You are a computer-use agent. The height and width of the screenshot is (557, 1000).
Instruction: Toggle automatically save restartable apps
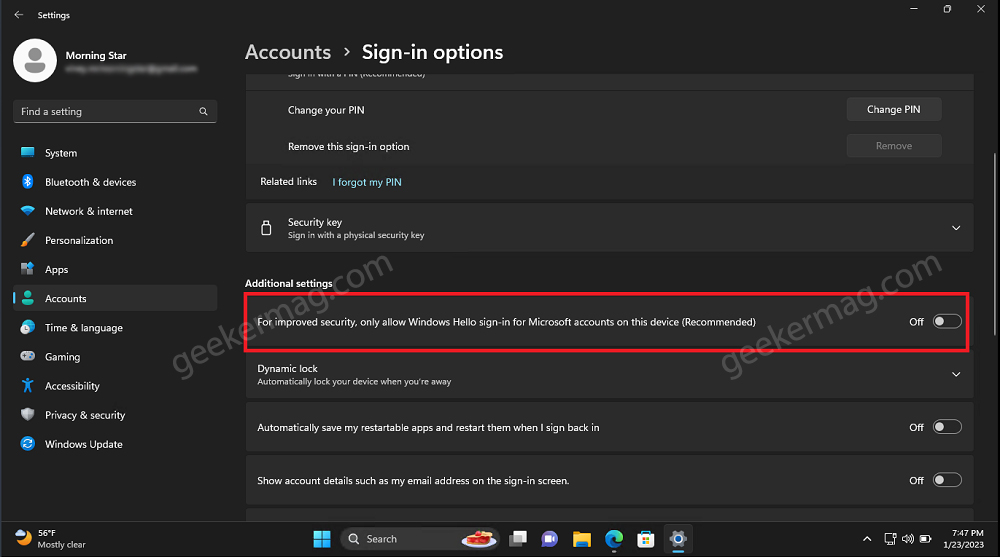coord(947,427)
